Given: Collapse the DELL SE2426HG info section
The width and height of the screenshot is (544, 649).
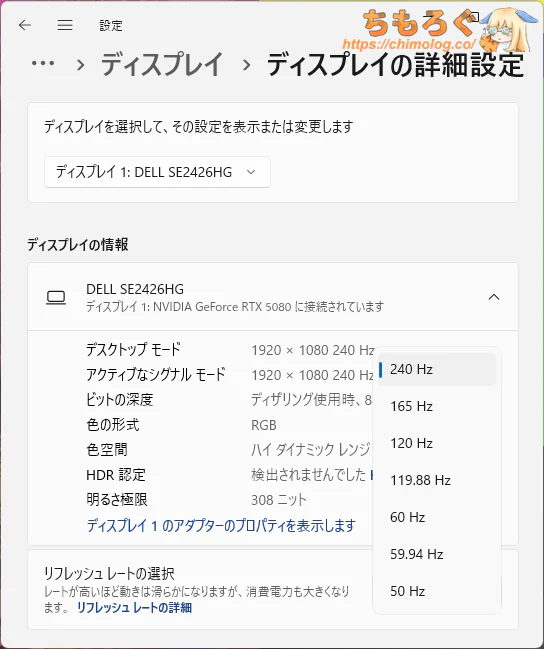Looking at the screenshot, I should [494, 297].
